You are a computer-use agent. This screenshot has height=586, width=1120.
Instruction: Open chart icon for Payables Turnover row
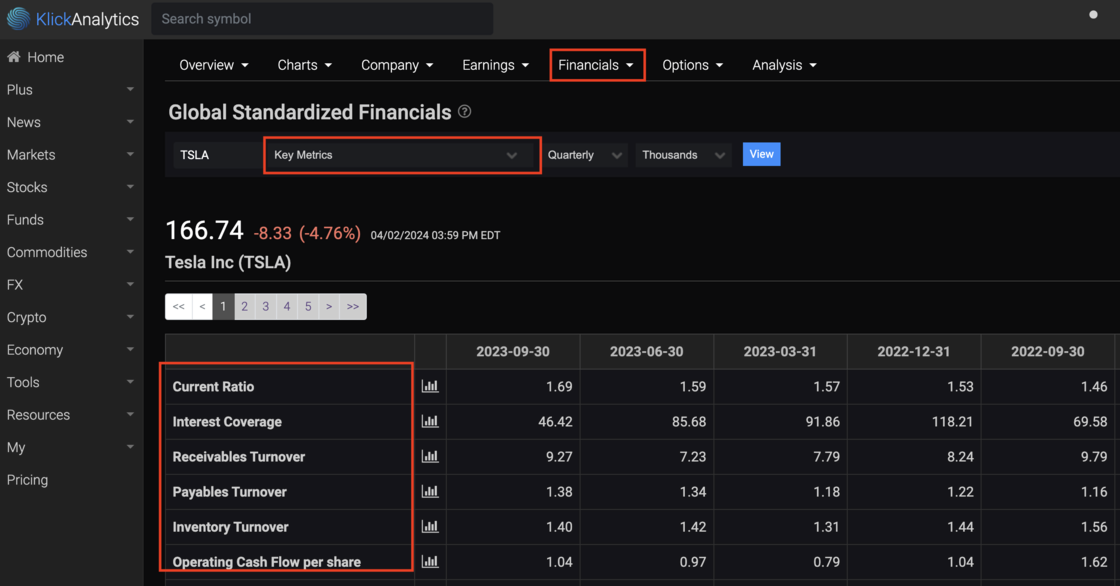point(430,492)
